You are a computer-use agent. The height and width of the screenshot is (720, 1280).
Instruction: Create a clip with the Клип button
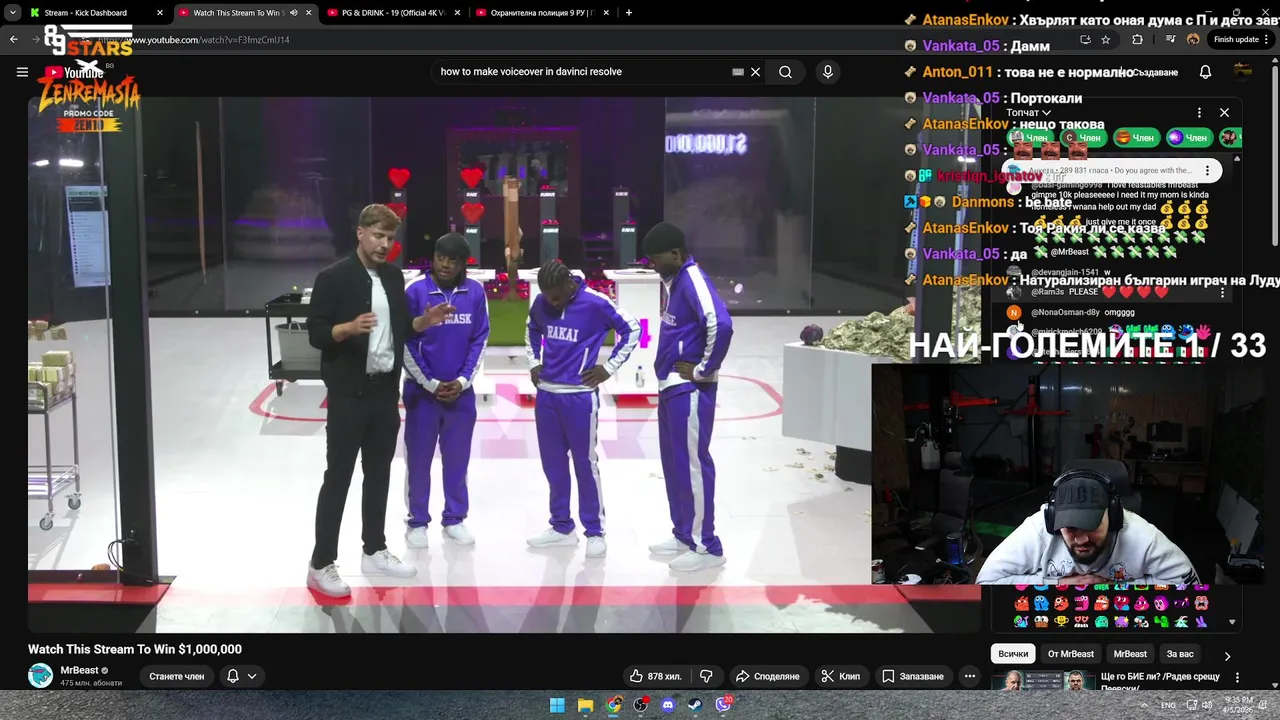click(x=840, y=676)
